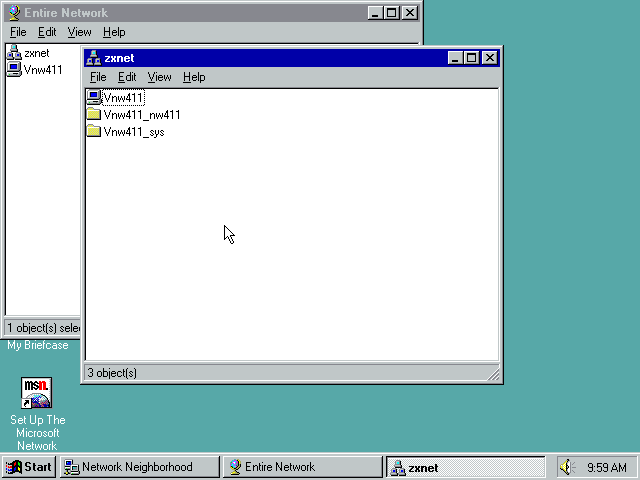
Task: Click the zxnet window resize grip
Action: pyautogui.click(x=493, y=374)
